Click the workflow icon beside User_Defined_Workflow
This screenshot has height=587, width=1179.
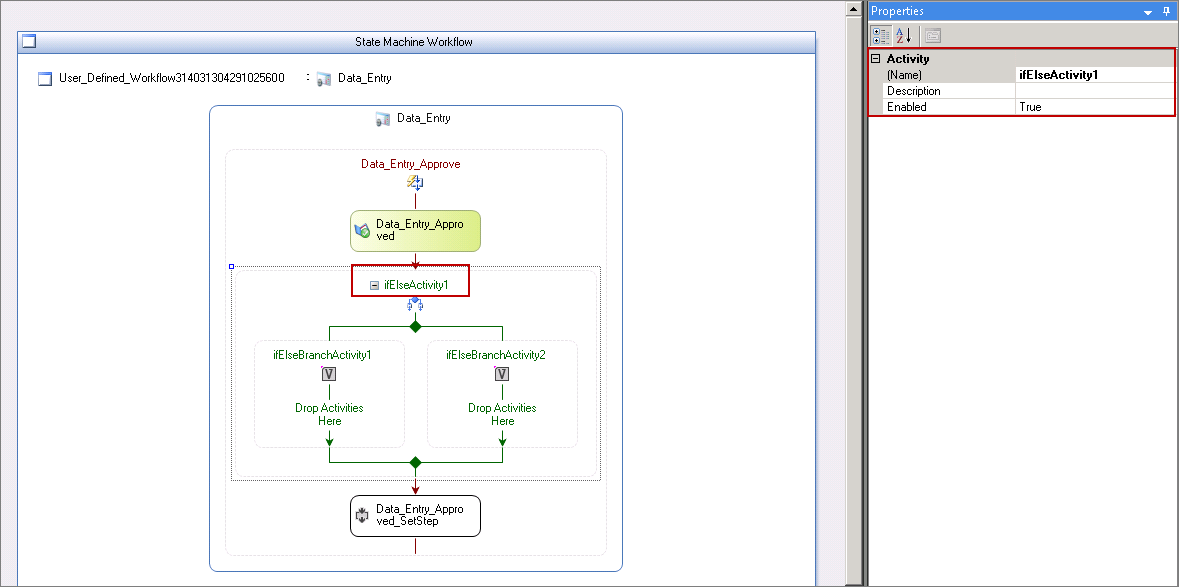45,78
